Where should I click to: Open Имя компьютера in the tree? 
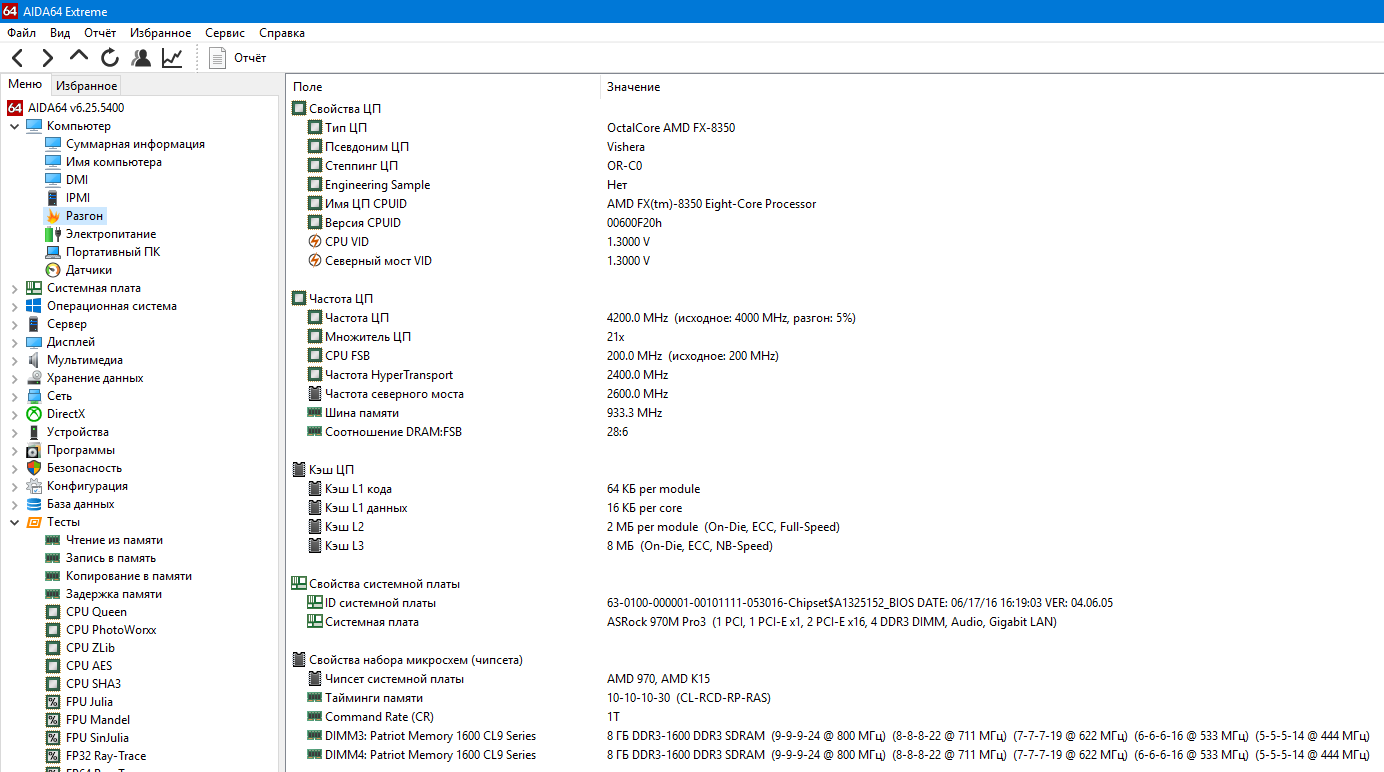[x=114, y=162]
